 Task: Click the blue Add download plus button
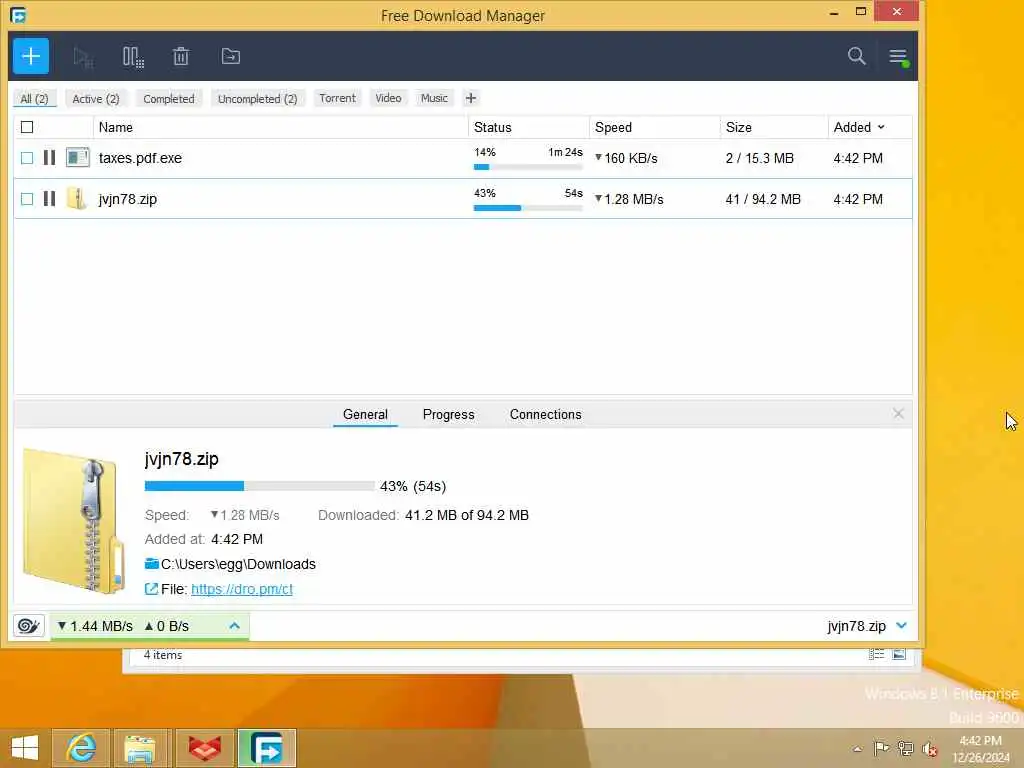[x=31, y=56]
